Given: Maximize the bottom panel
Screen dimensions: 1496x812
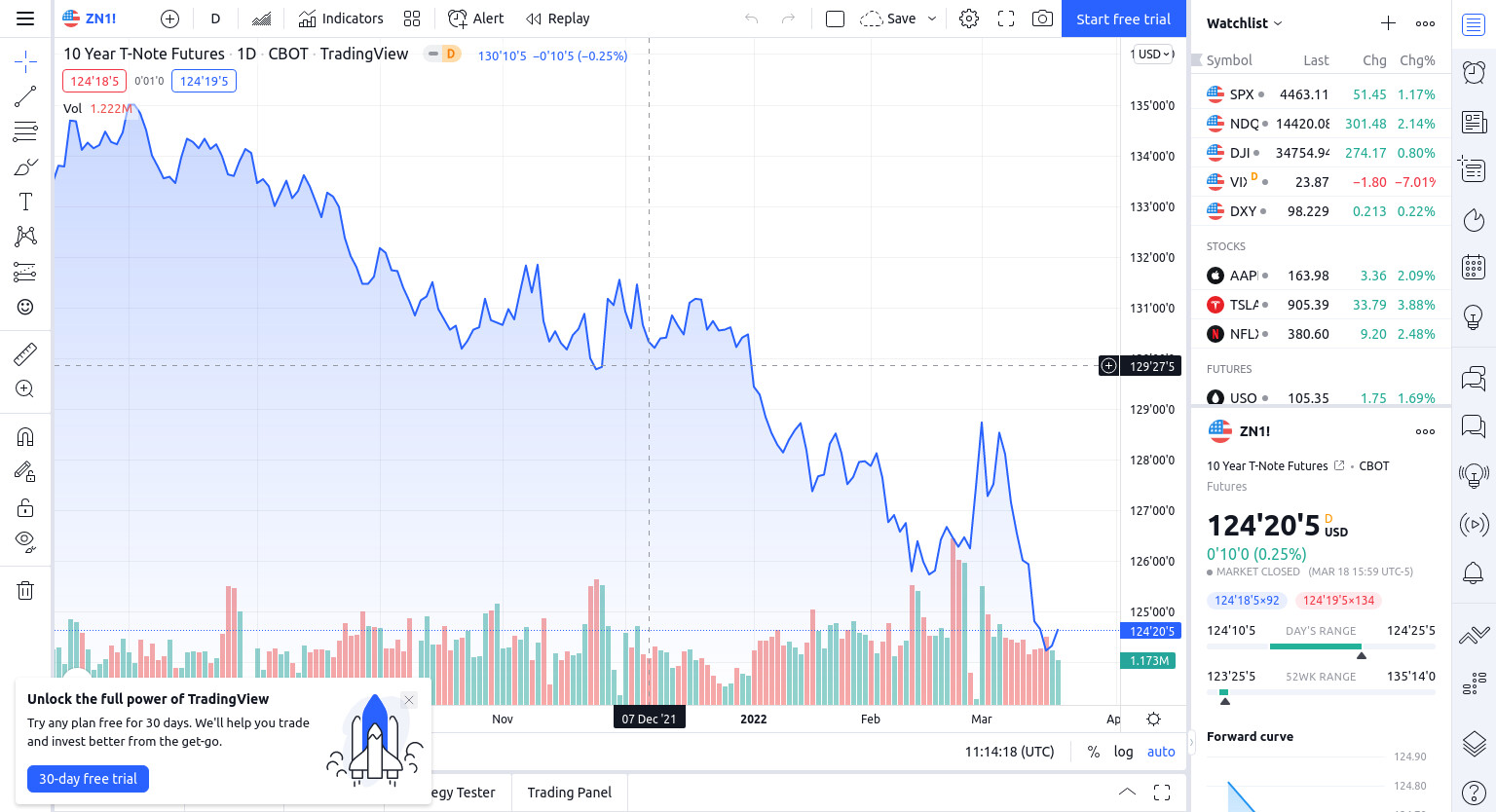Looking at the screenshot, I should click(1162, 792).
